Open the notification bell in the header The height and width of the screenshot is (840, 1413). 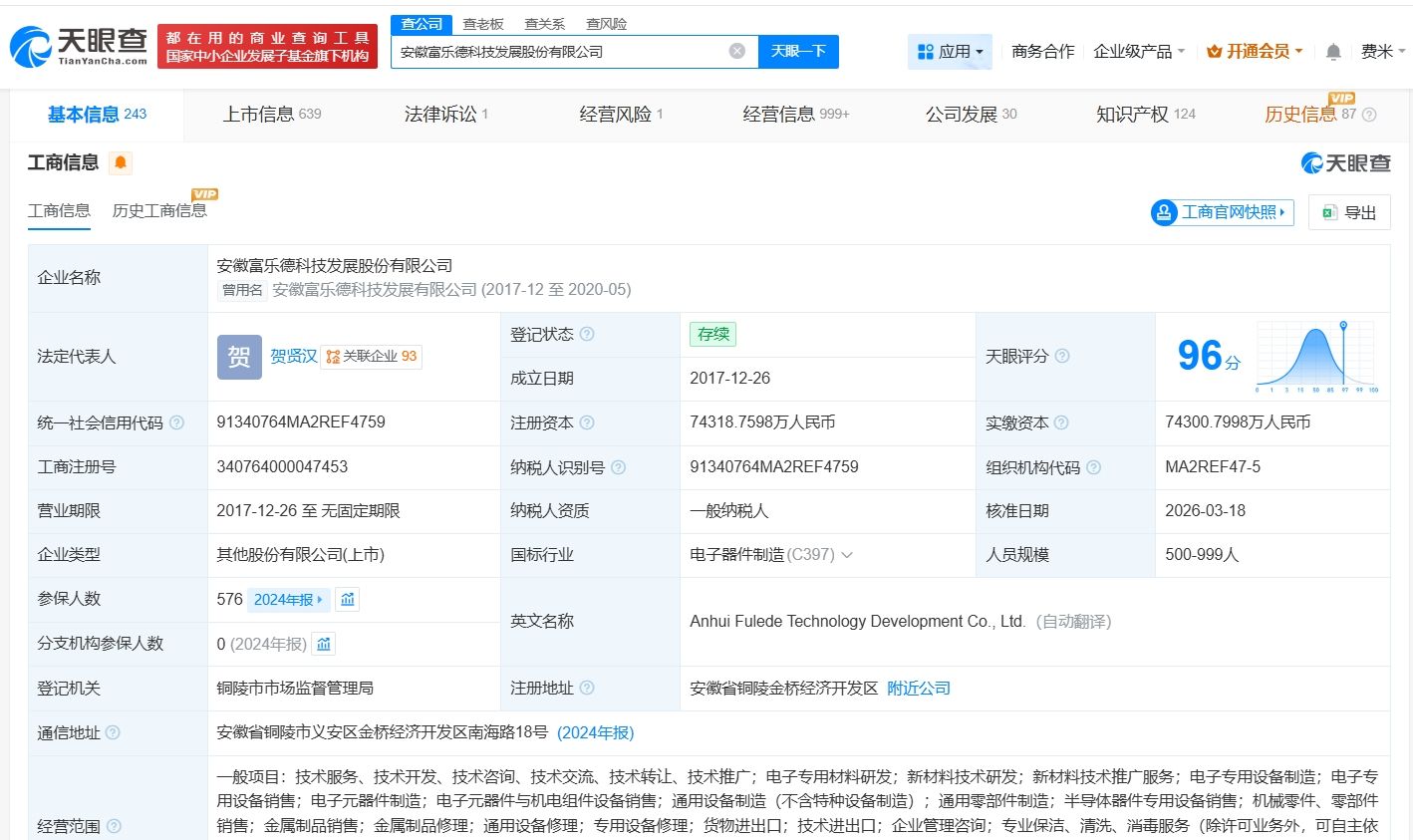coord(1332,52)
